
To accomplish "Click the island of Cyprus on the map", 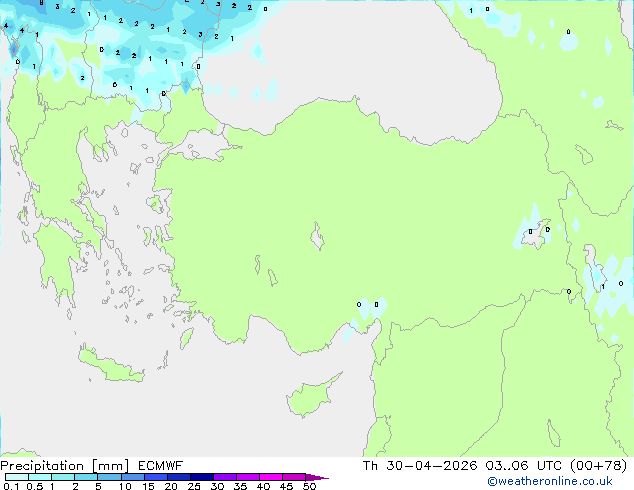I will tap(309, 398).
